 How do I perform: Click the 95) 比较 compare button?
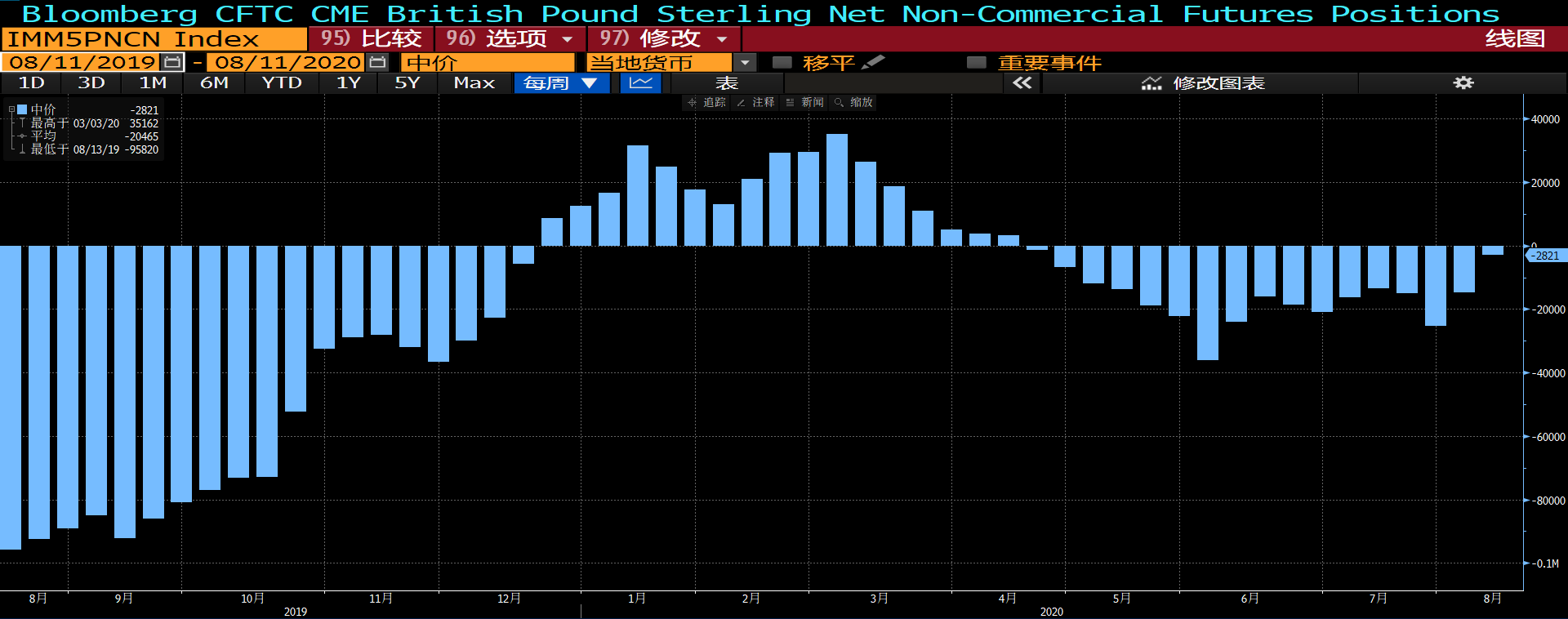point(371,38)
